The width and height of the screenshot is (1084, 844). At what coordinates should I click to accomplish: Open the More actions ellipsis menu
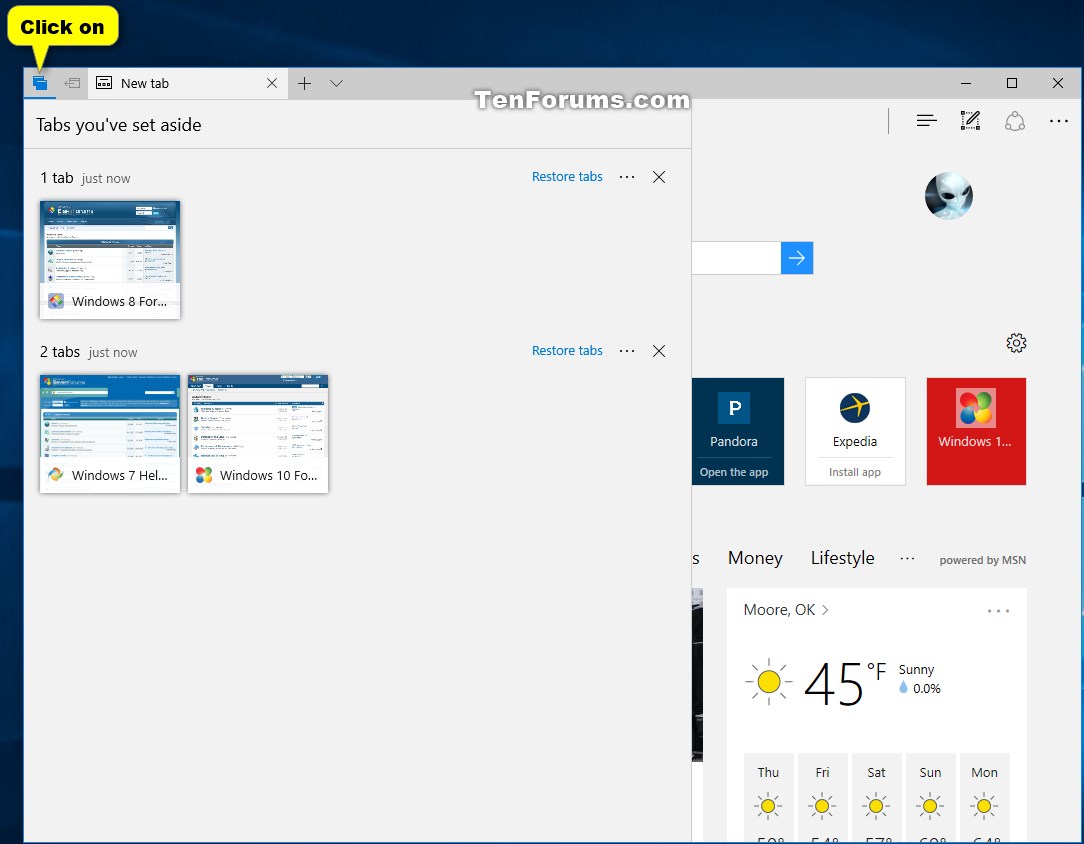click(1059, 120)
